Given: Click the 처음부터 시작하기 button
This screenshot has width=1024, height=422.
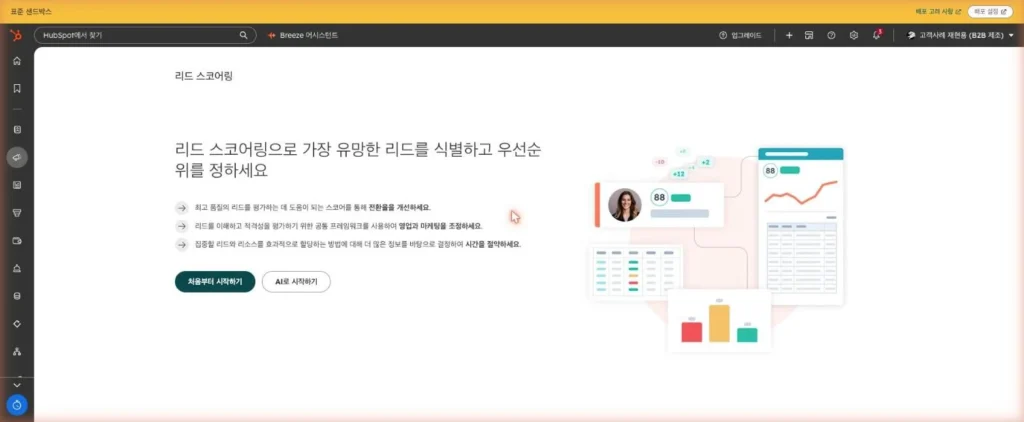Looking at the screenshot, I should pos(215,282).
